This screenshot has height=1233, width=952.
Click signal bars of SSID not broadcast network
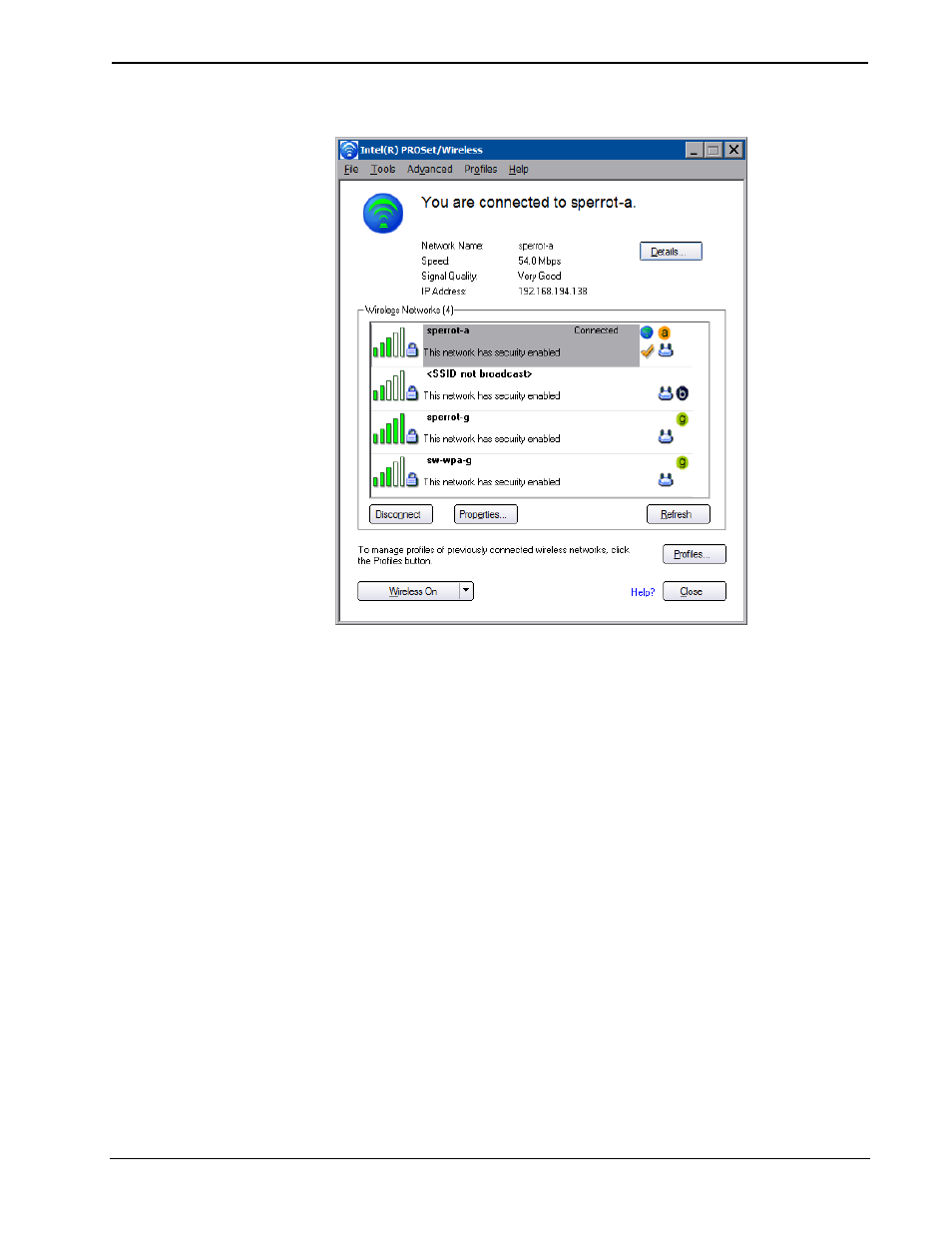[388, 385]
